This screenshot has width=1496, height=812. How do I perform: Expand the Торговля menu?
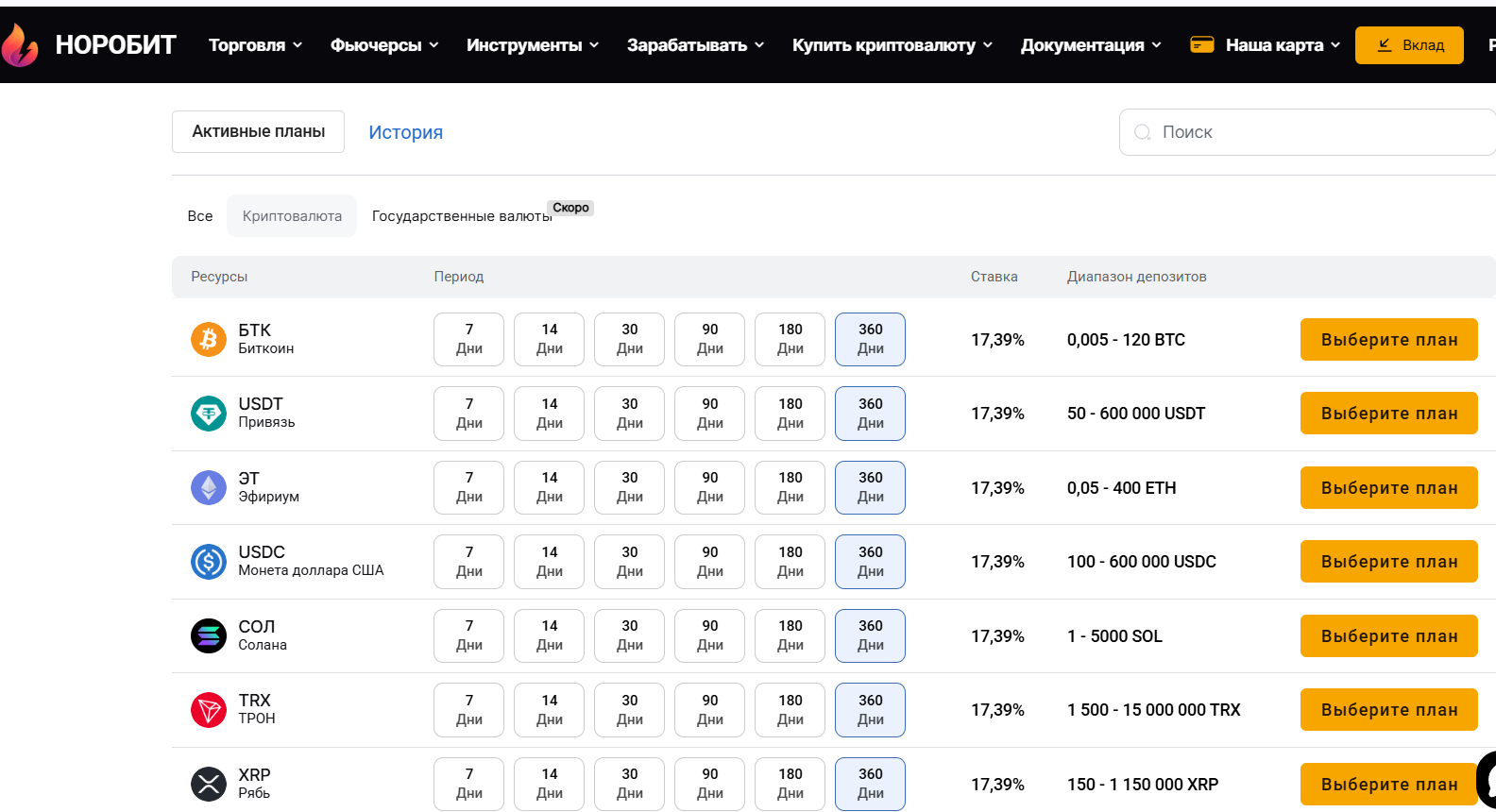pos(255,44)
